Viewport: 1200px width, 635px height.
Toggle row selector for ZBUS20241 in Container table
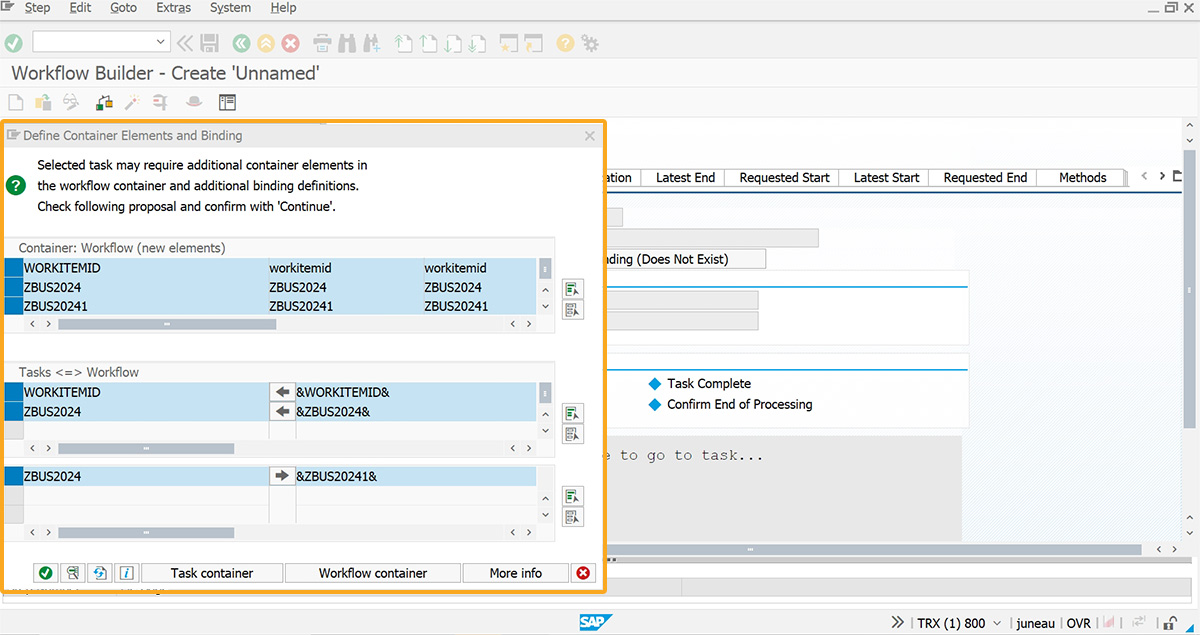tap(13, 306)
